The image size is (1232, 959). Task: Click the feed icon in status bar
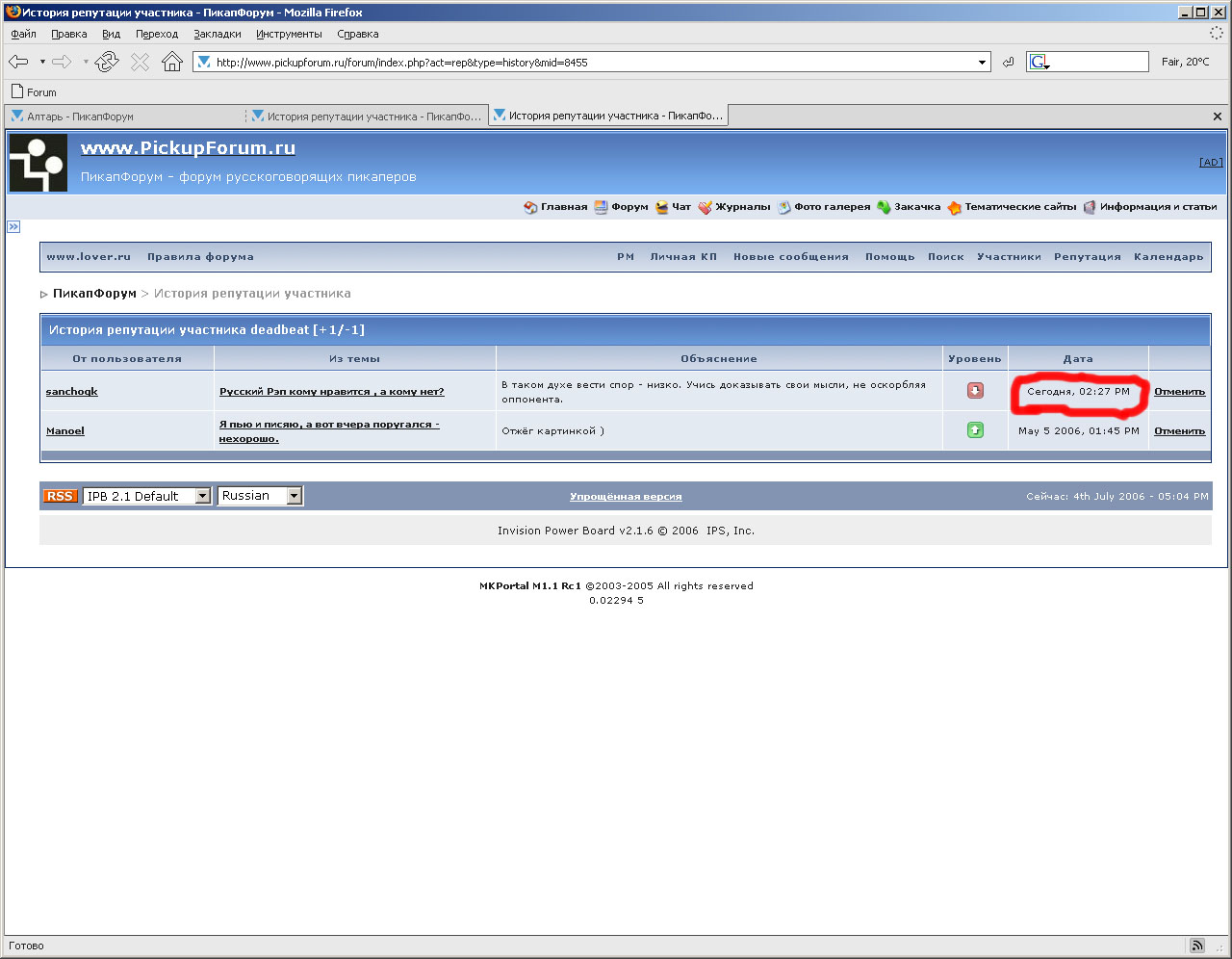(1196, 946)
